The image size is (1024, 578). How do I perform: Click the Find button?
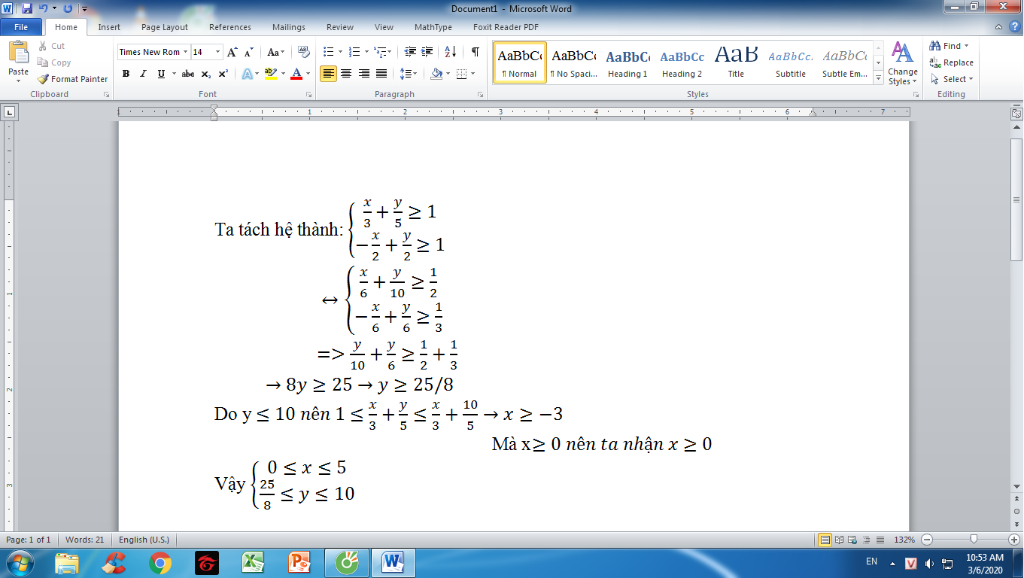coord(950,46)
